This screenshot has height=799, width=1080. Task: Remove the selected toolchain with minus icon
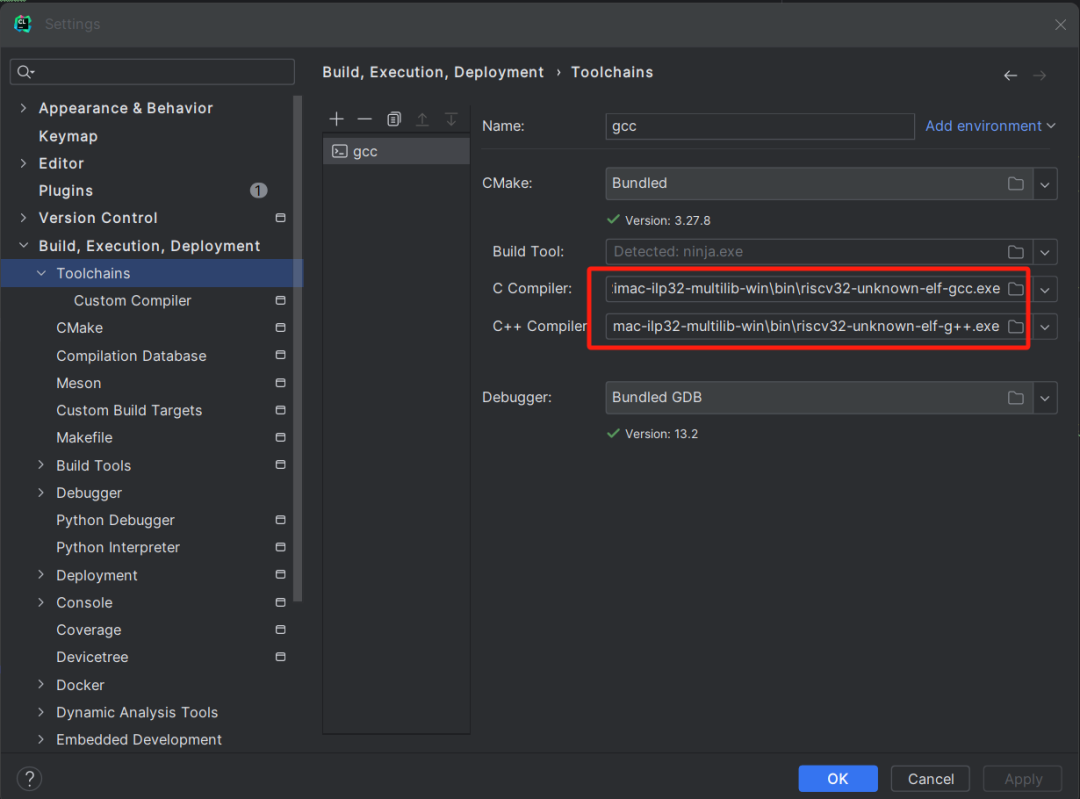pos(365,119)
